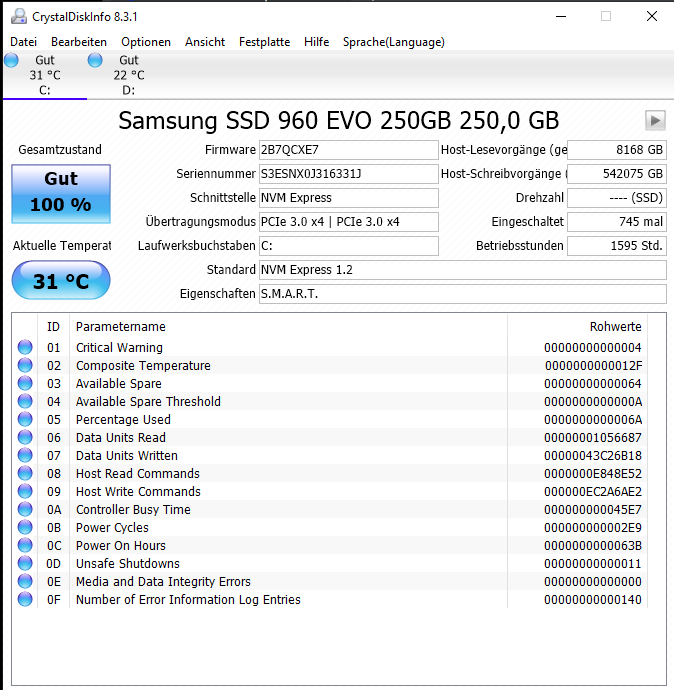674x690 pixels.
Task: Select the Percentage Used parameter name
Action: tap(123, 420)
